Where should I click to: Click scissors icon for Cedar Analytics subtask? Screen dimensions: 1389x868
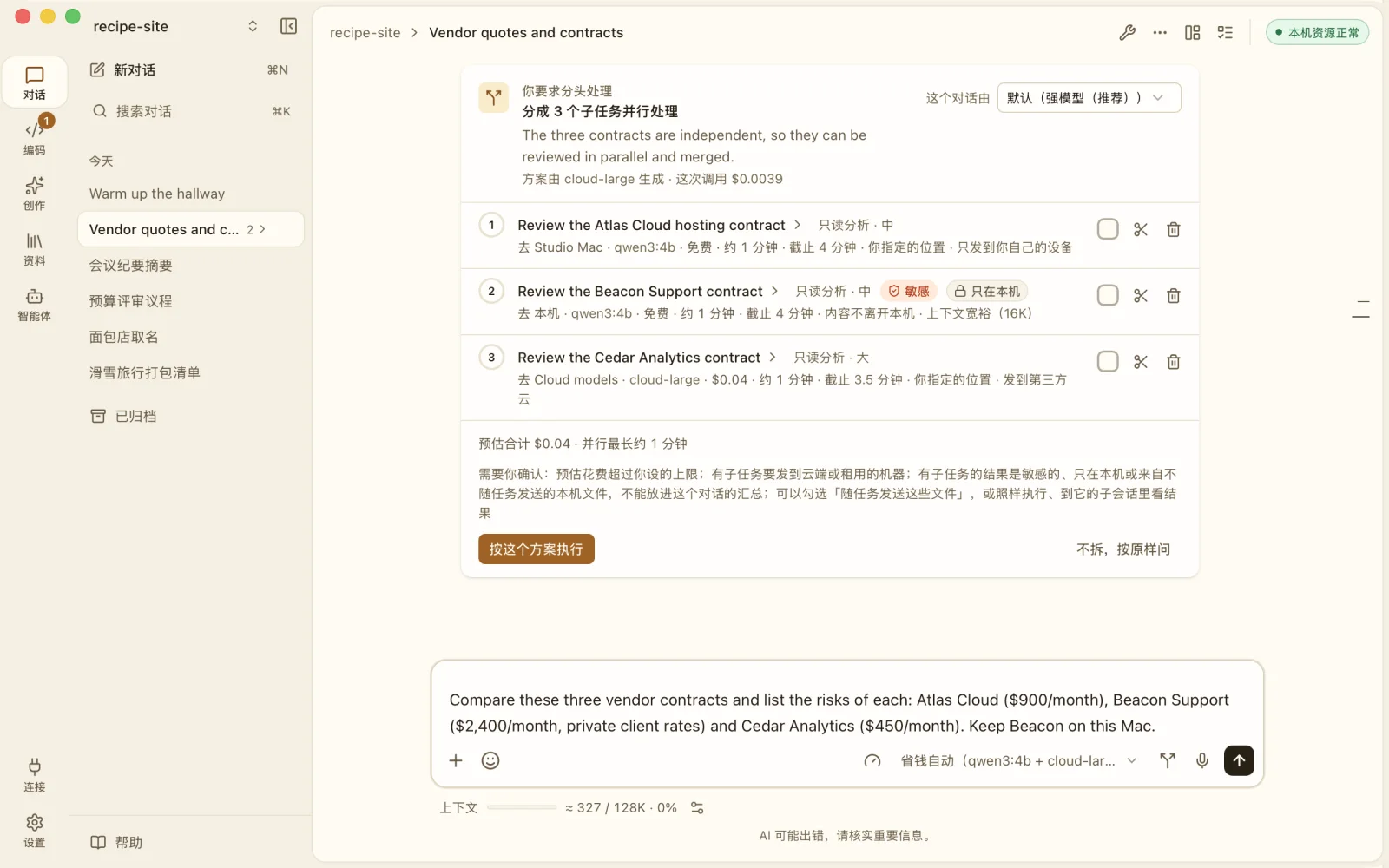click(1141, 361)
